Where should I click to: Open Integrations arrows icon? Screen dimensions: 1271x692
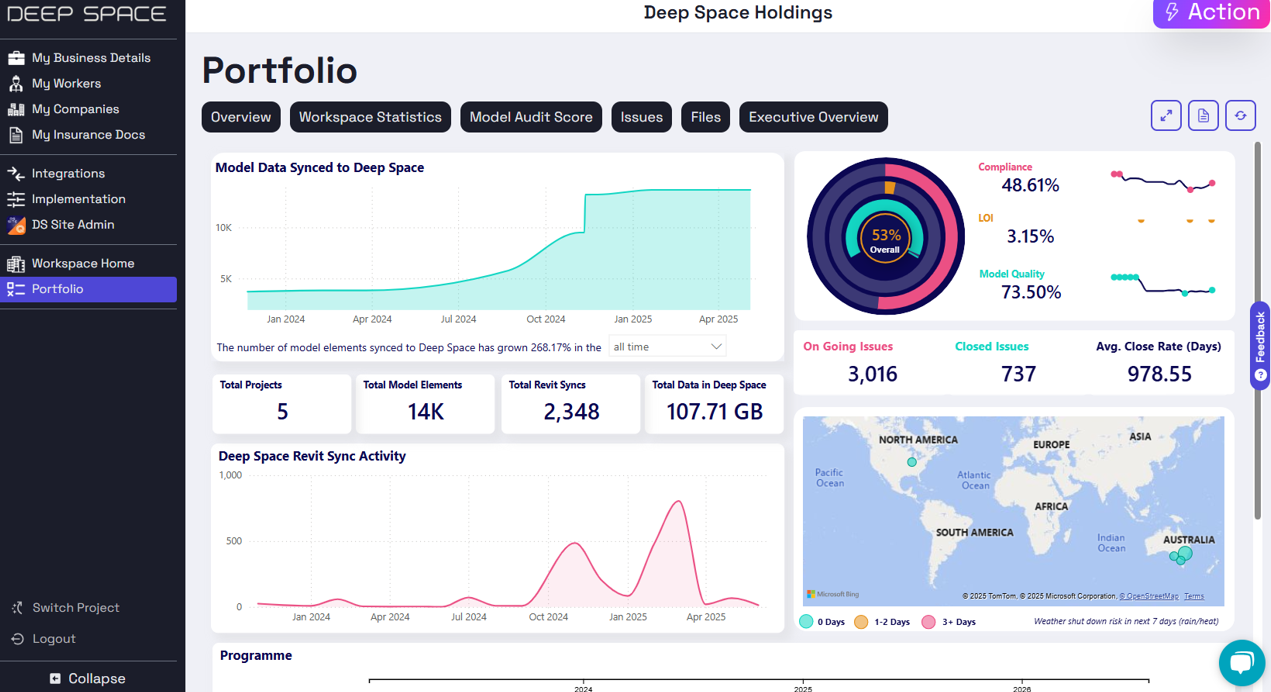(x=16, y=174)
